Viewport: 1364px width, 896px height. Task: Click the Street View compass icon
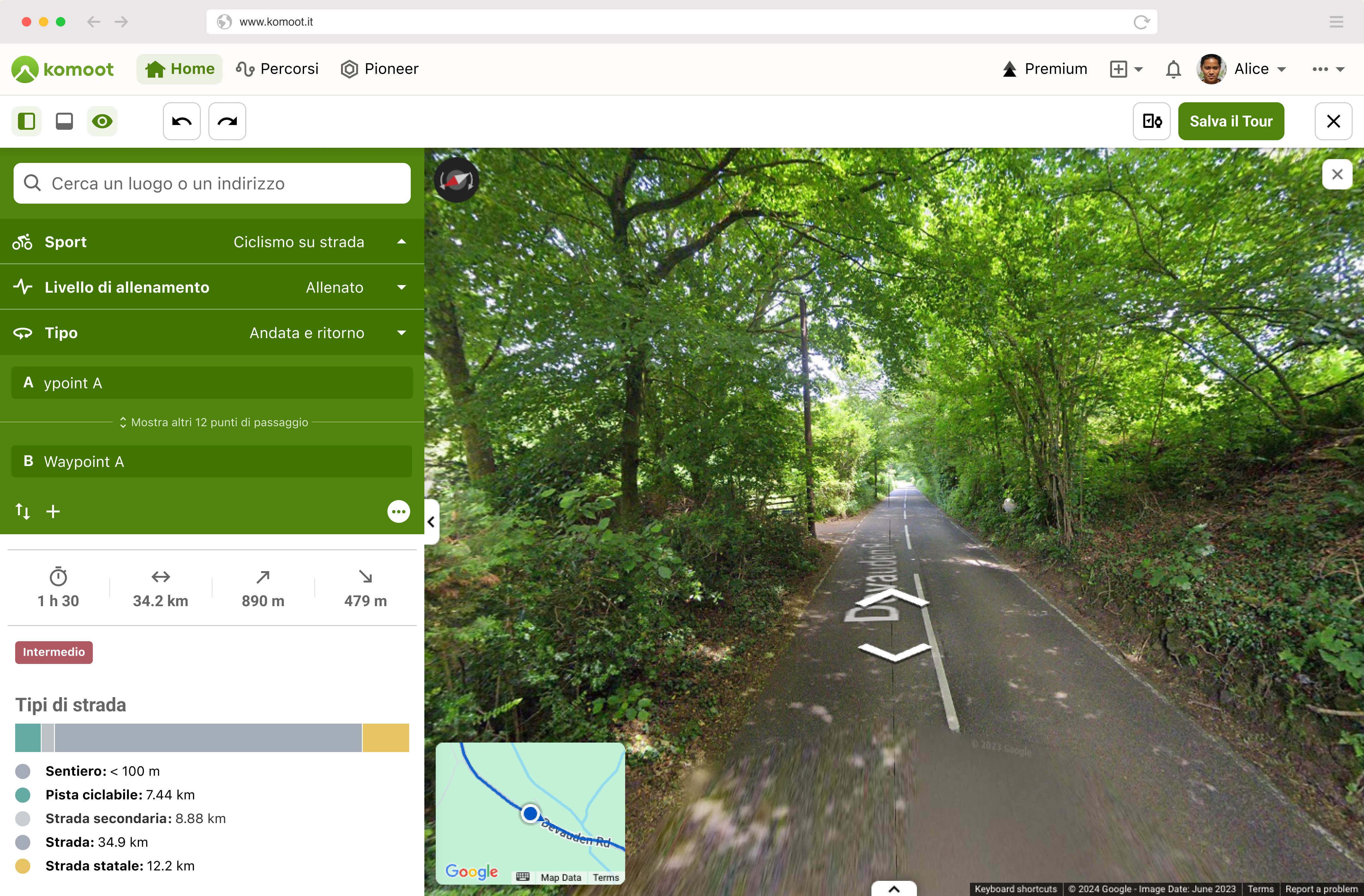click(456, 180)
